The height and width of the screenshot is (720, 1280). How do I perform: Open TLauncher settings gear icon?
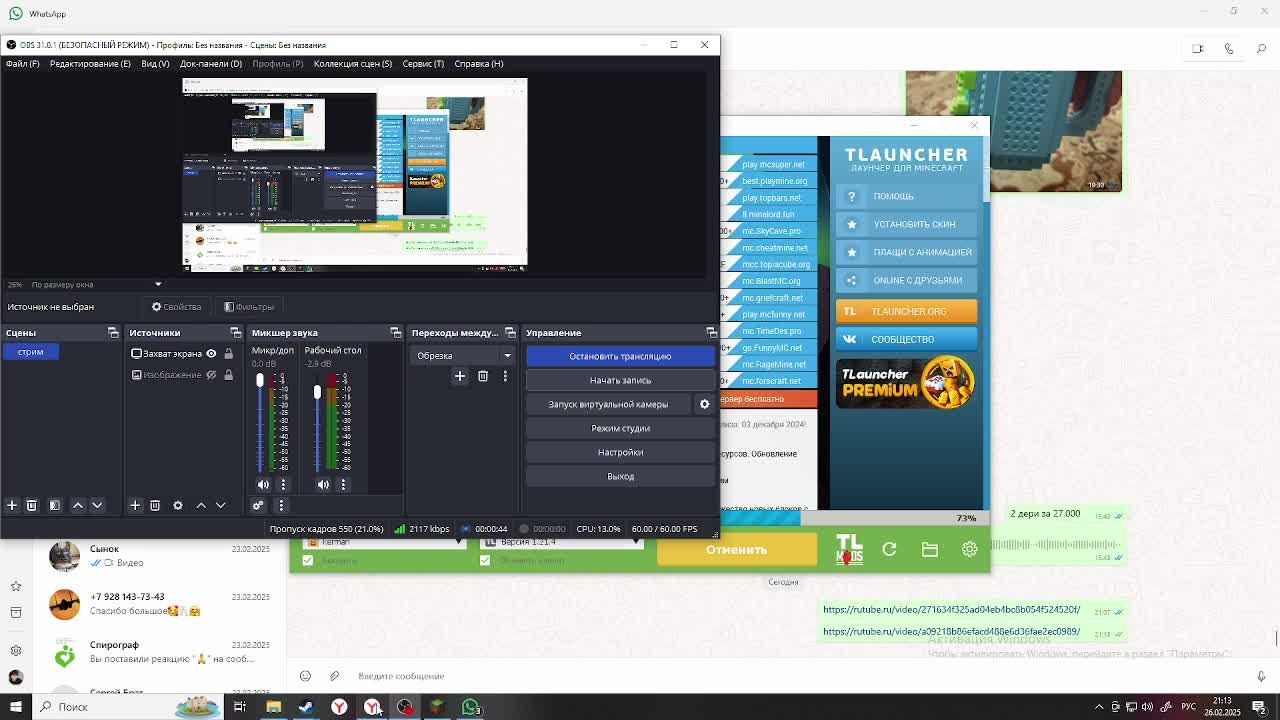click(969, 549)
